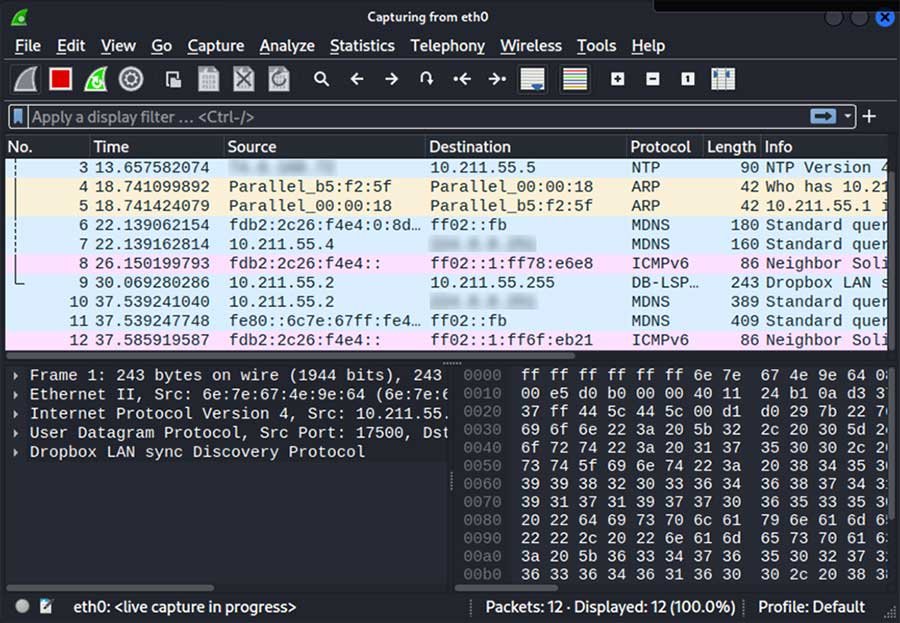Viewport: 900px width, 623px height.
Task: Expand Dropbox LAN sync Discovery Protocol
Action: click(x=15, y=452)
